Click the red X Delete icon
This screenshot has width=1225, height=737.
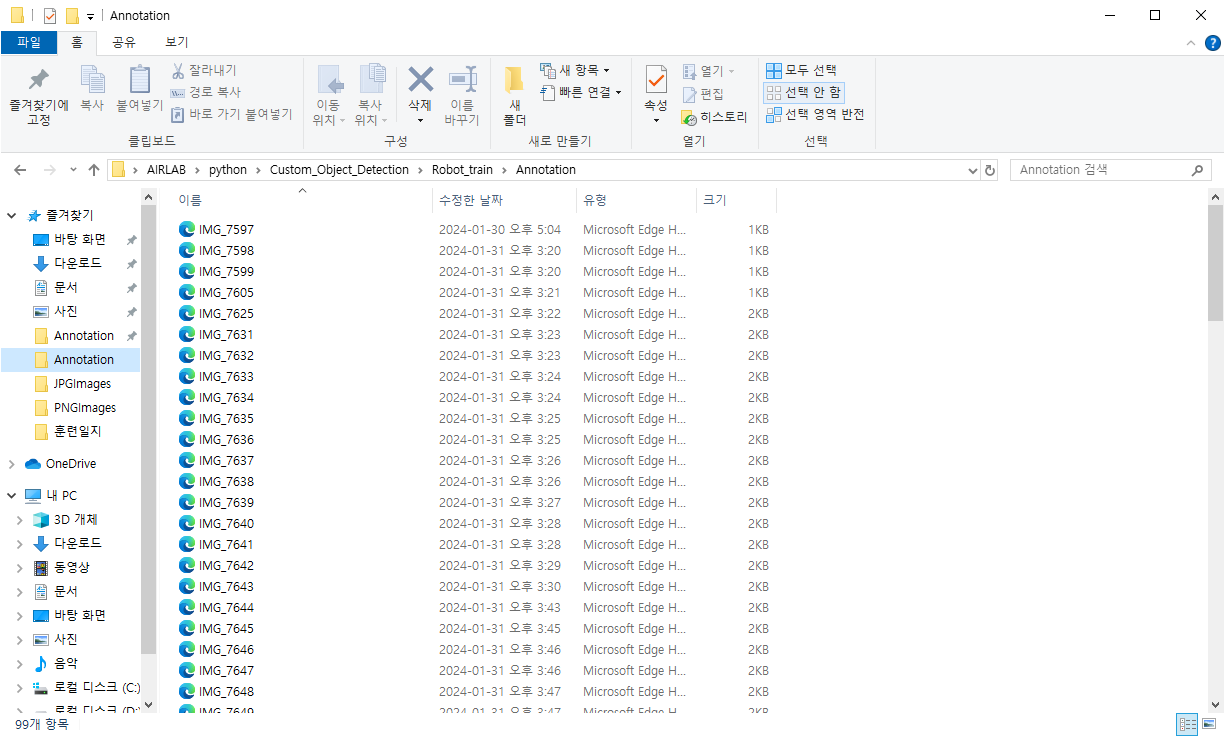pos(420,80)
